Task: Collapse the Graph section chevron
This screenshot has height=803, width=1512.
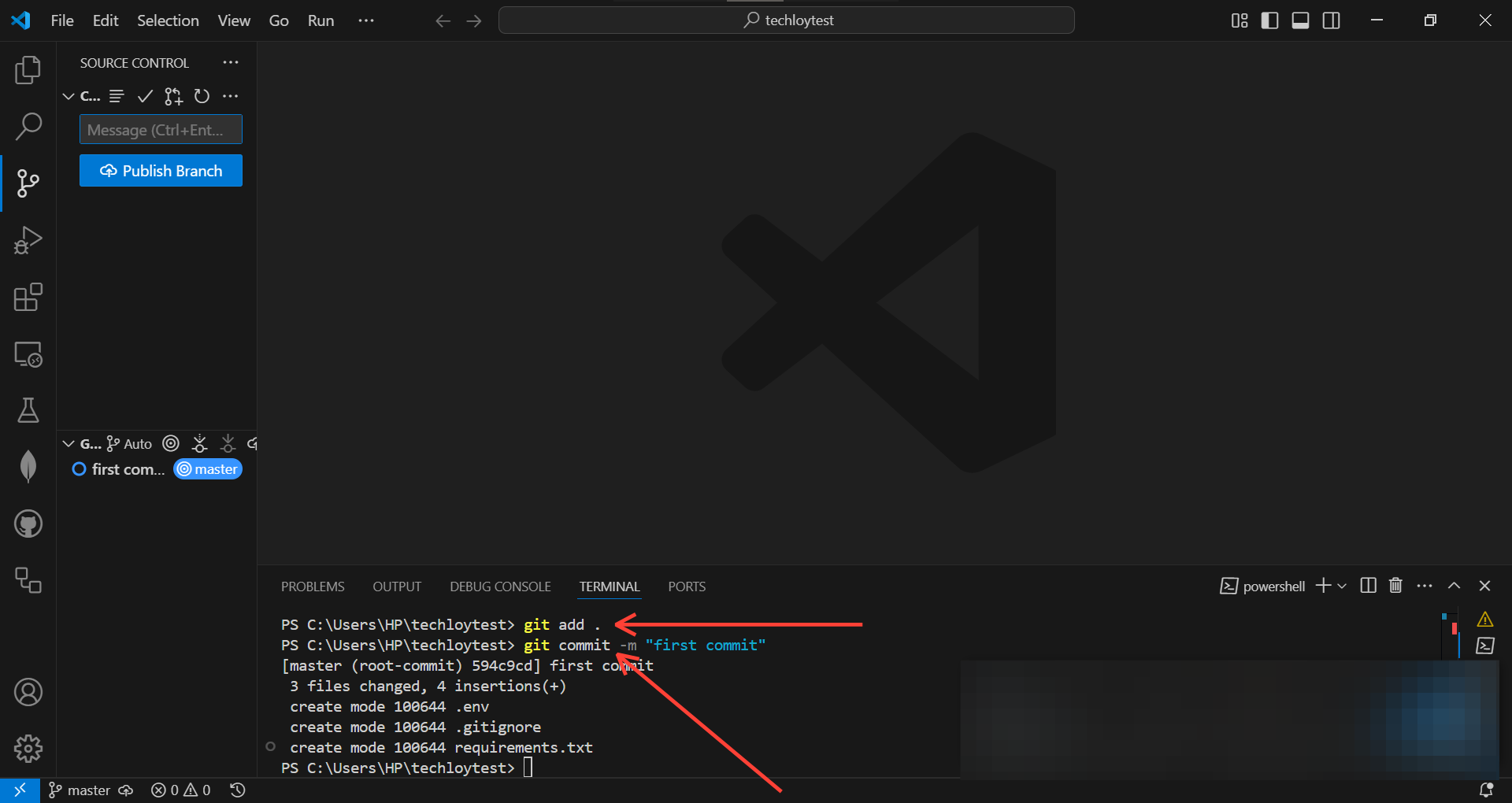Action: (x=69, y=444)
